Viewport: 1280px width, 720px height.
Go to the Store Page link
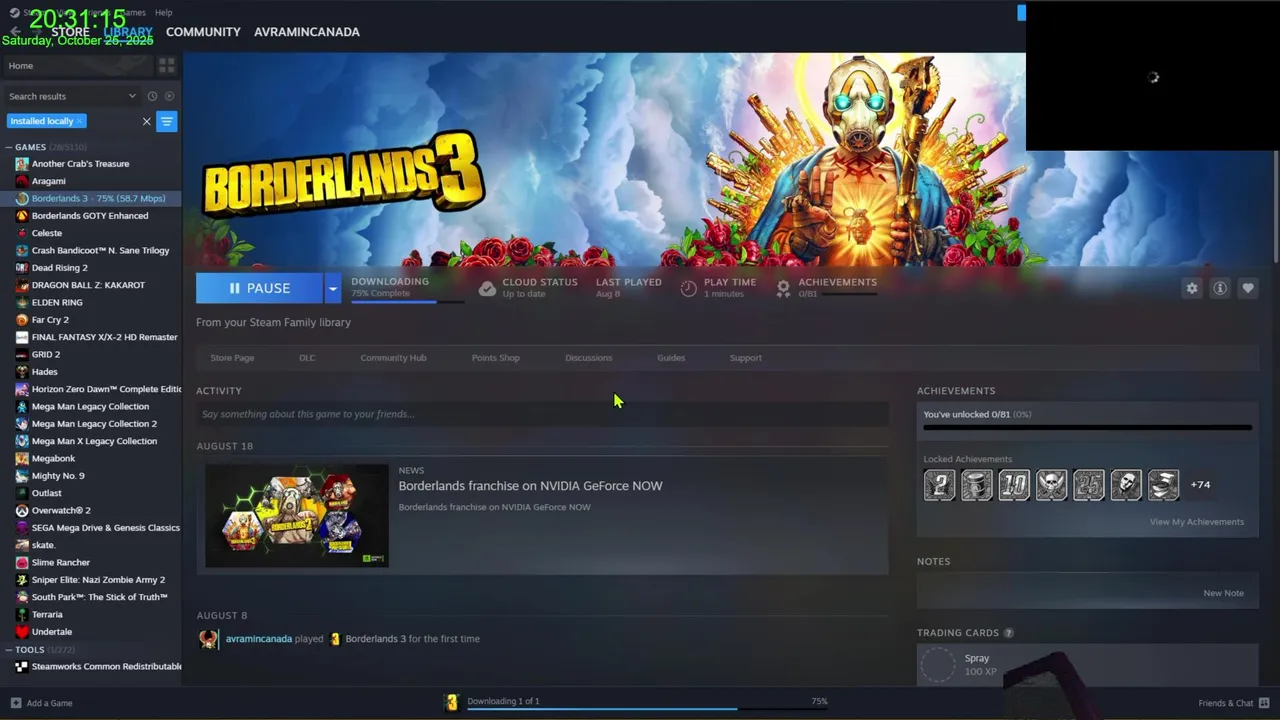click(232, 358)
